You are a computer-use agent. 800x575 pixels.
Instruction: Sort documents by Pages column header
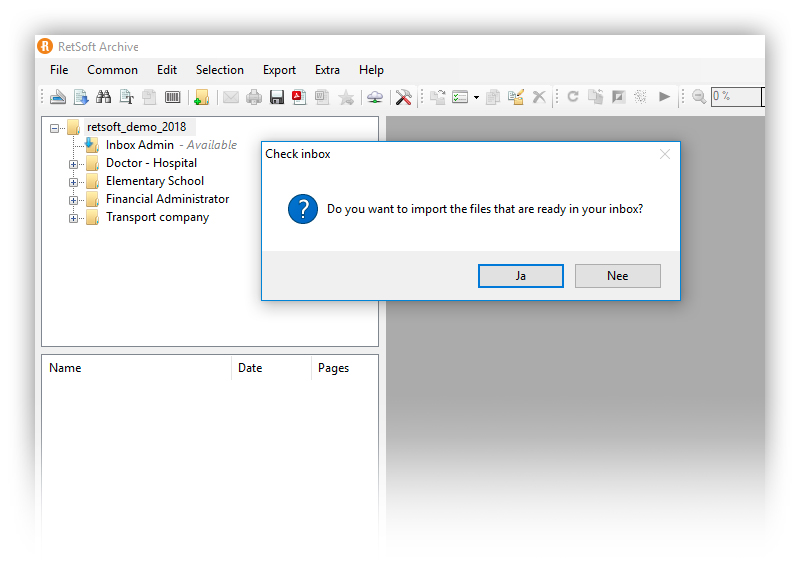(345, 368)
